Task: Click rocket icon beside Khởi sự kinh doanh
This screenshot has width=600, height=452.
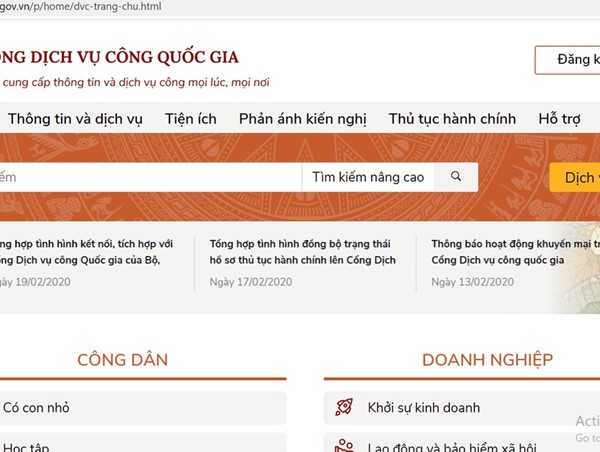Action: (x=344, y=407)
